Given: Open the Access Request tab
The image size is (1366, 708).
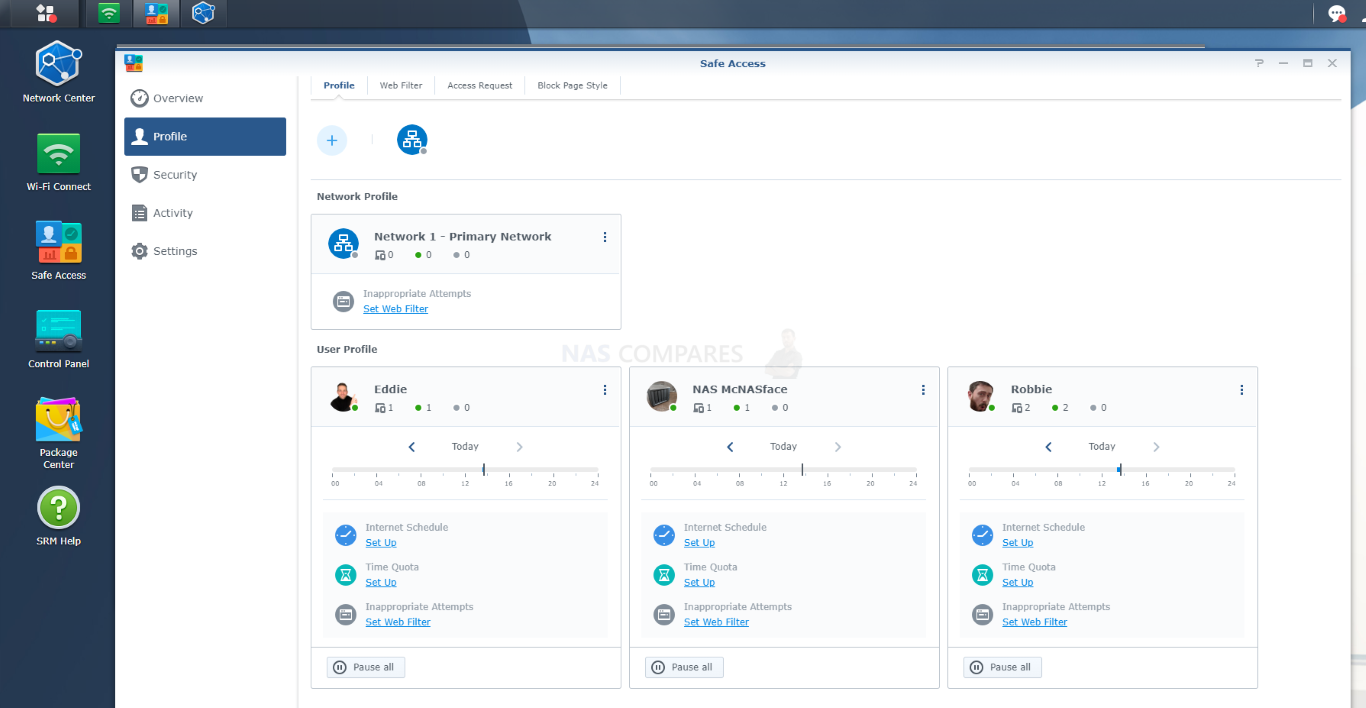Looking at the screenshot, I should 480,86.
